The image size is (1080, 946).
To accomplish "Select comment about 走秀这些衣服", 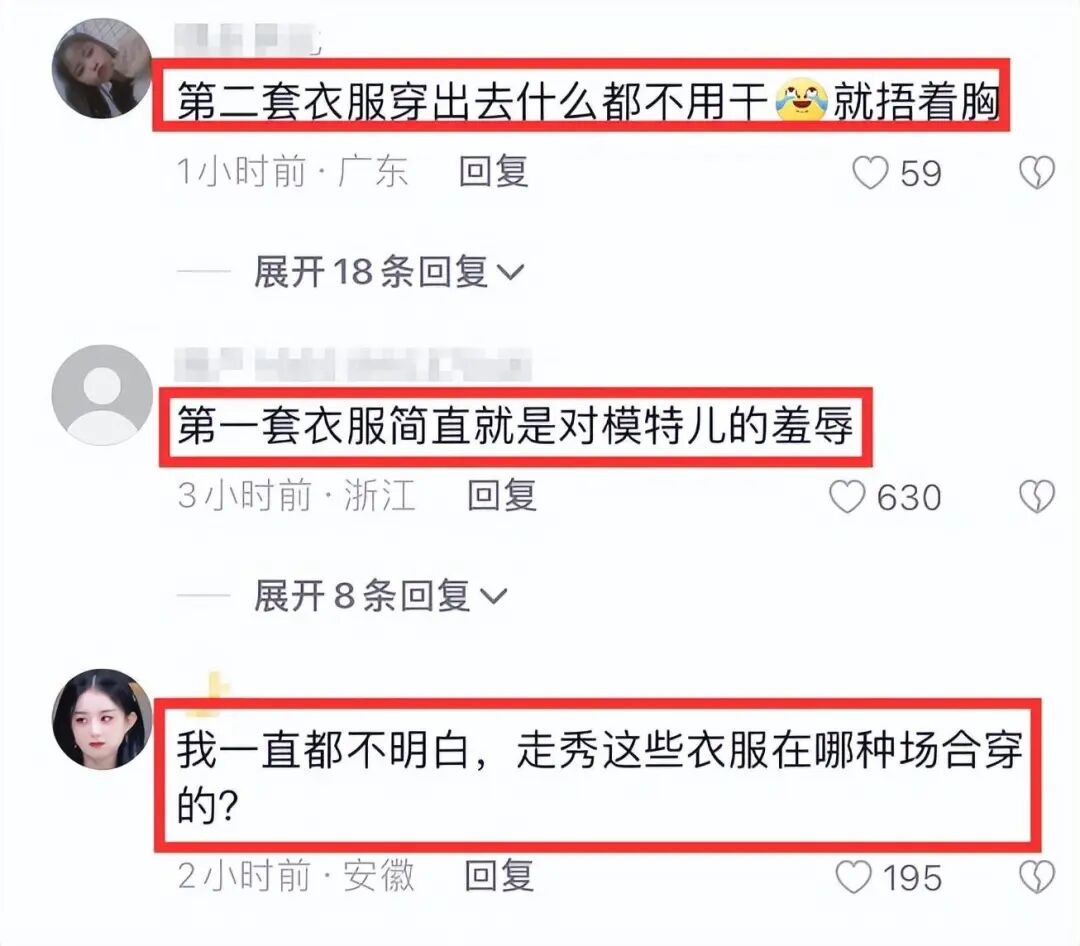I will click(x=599, y=777).
